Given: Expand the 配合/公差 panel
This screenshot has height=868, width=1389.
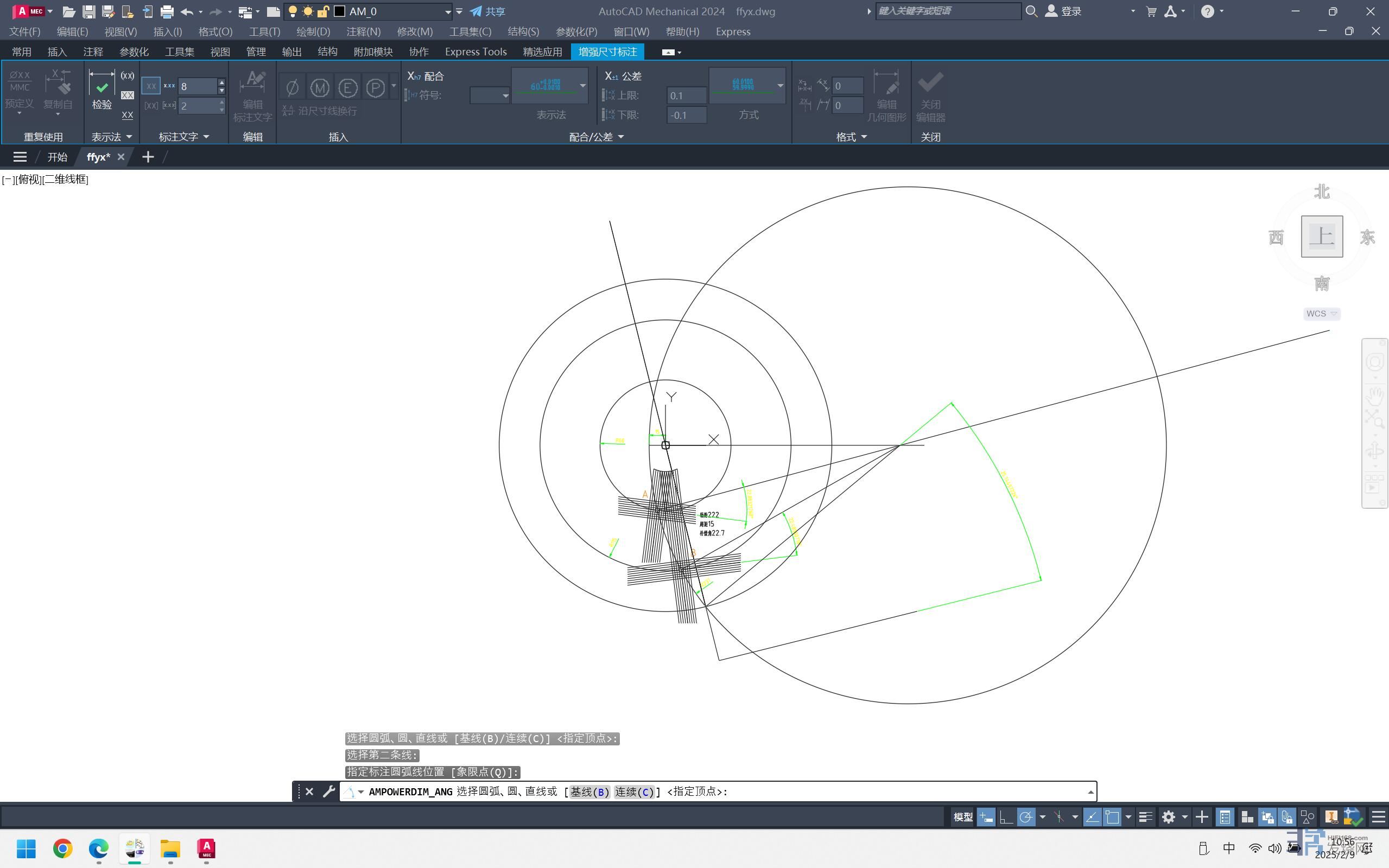Looking at the screenshot, I should pos(621,137).
